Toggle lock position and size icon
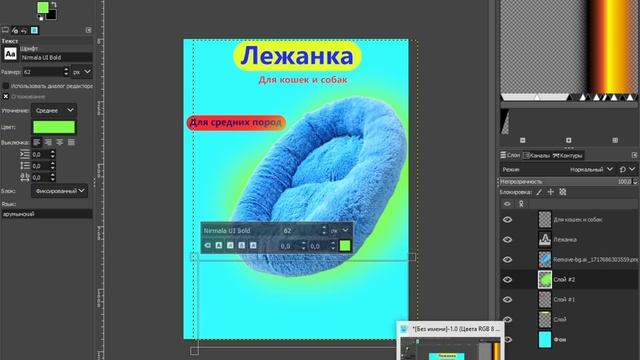 pyautogui.click(x=551, y=192)
